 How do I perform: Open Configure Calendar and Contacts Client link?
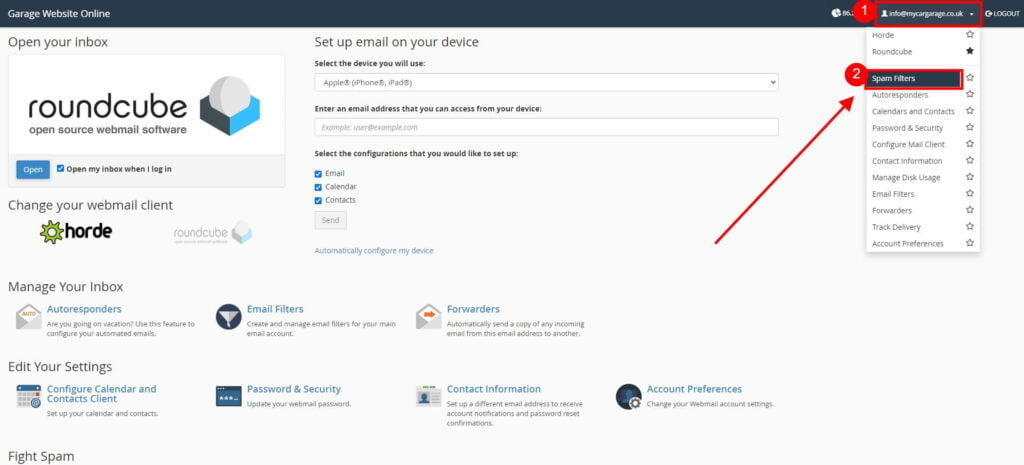click(x=101, y=394)
